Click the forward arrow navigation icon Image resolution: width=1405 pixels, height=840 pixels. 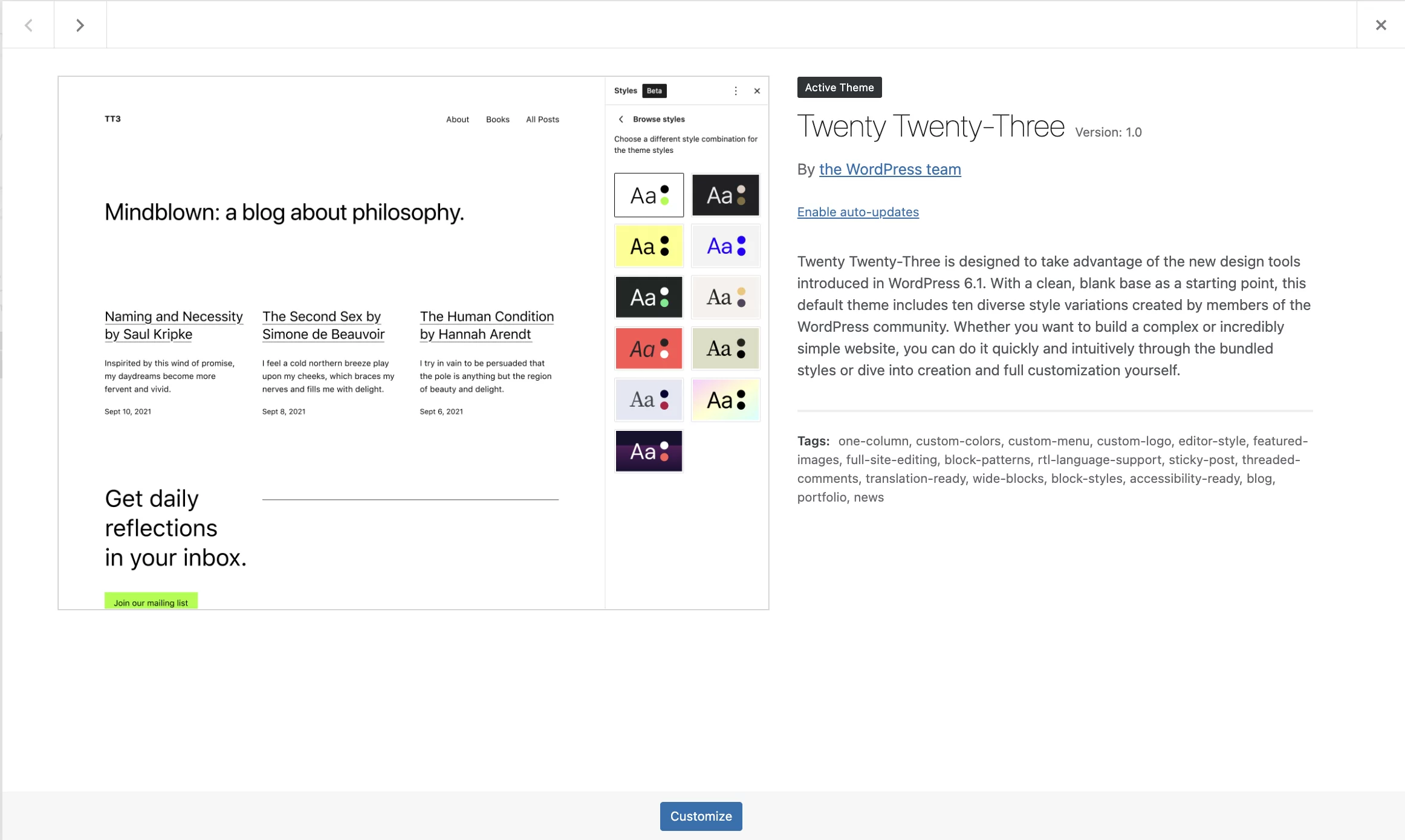[x=80, y=24]
